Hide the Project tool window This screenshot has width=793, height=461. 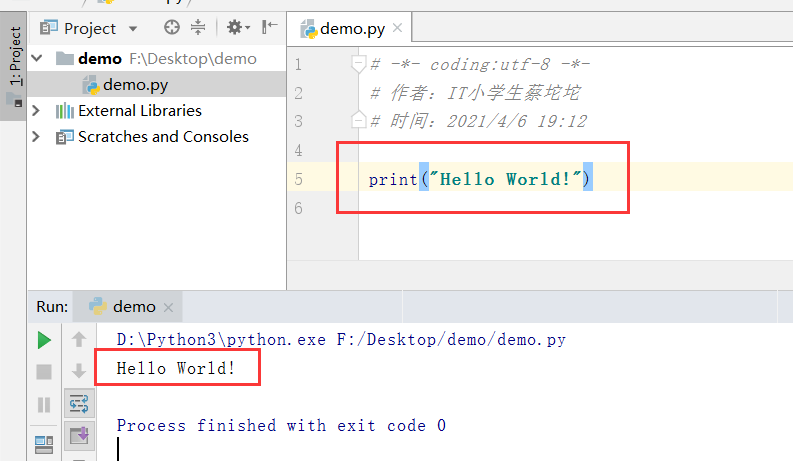click(270, 27)
